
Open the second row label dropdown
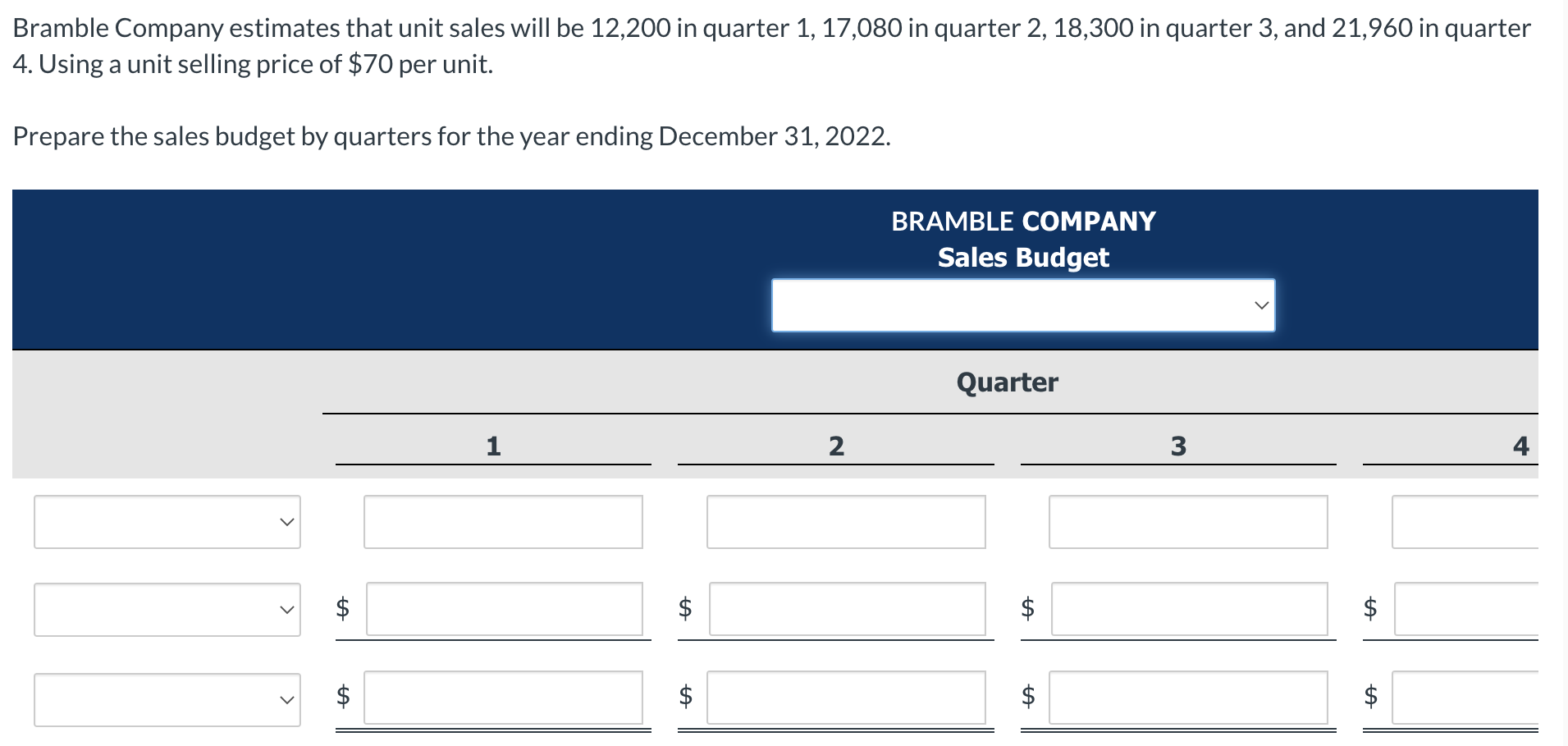167,609
